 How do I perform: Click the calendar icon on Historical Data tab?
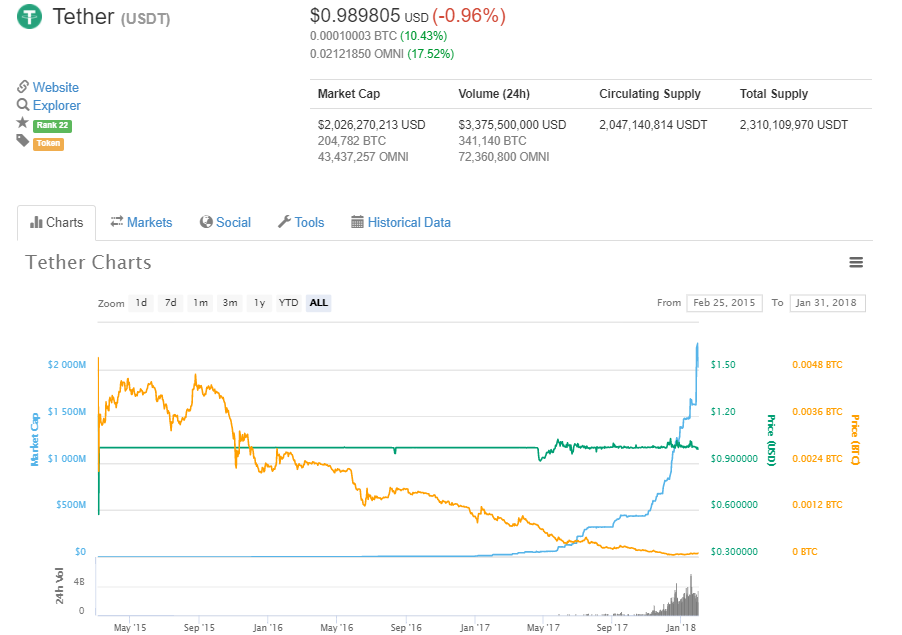click(x=357, y=222)
